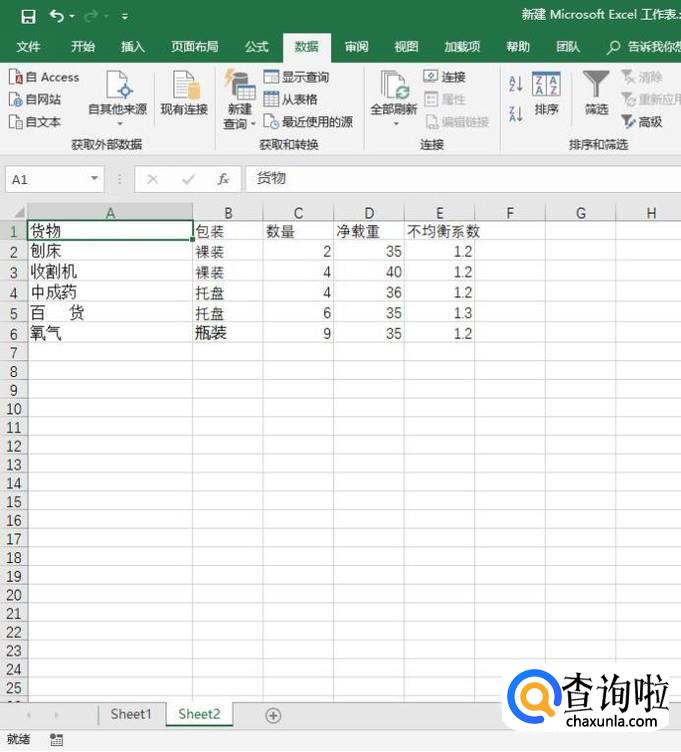
Task: Click cell with value 1.3
Action: 440,313
